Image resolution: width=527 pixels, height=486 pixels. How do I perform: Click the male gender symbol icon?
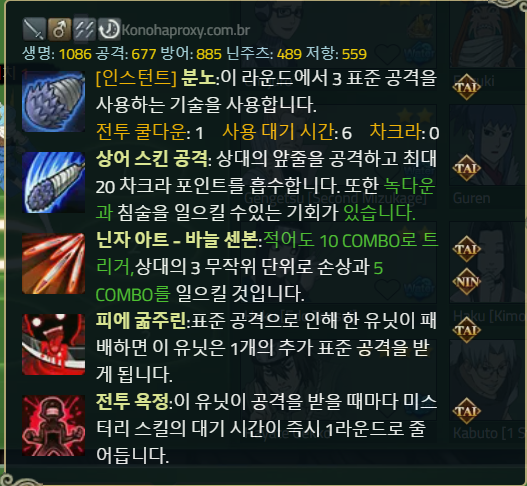tap(59, 29)
